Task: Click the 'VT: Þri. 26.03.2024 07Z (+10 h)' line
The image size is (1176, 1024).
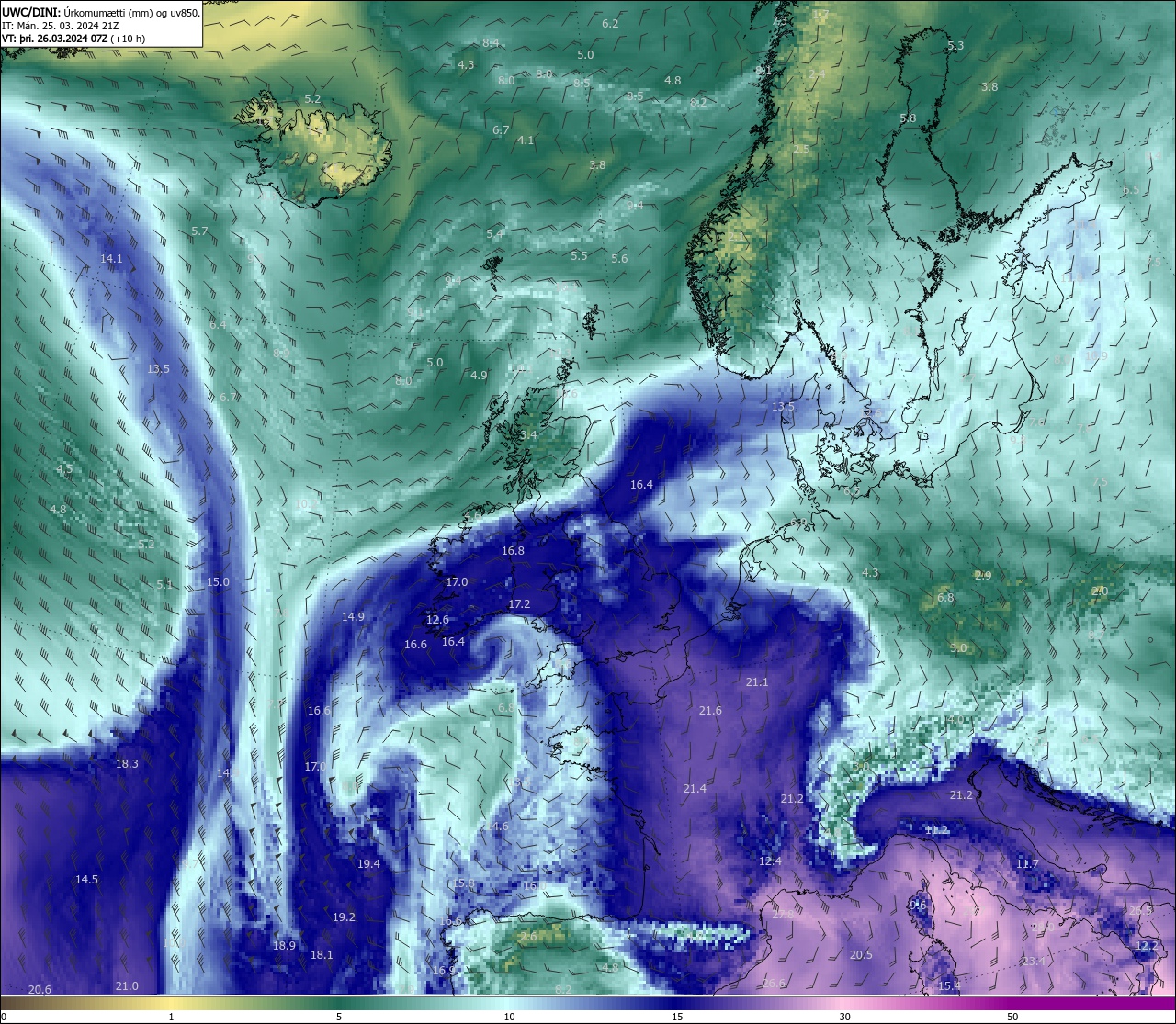Action: (73, 39)
